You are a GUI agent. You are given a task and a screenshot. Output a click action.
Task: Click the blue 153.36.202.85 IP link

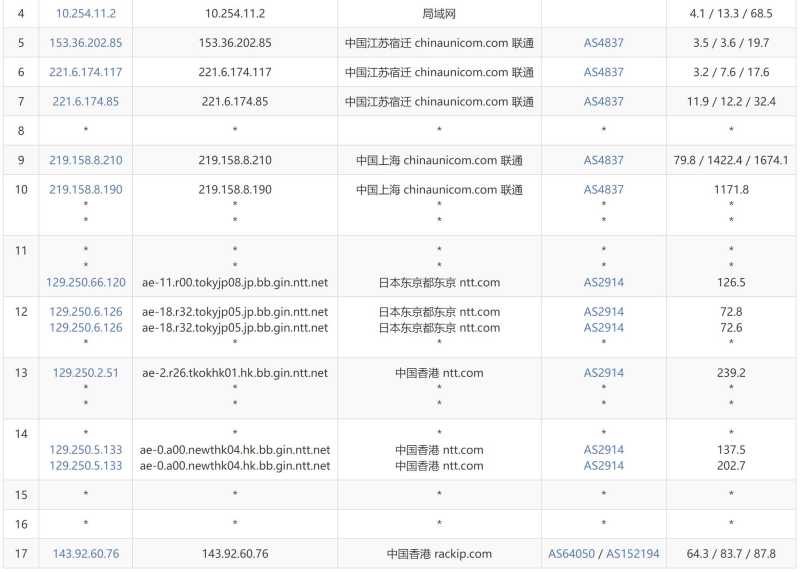85,43
